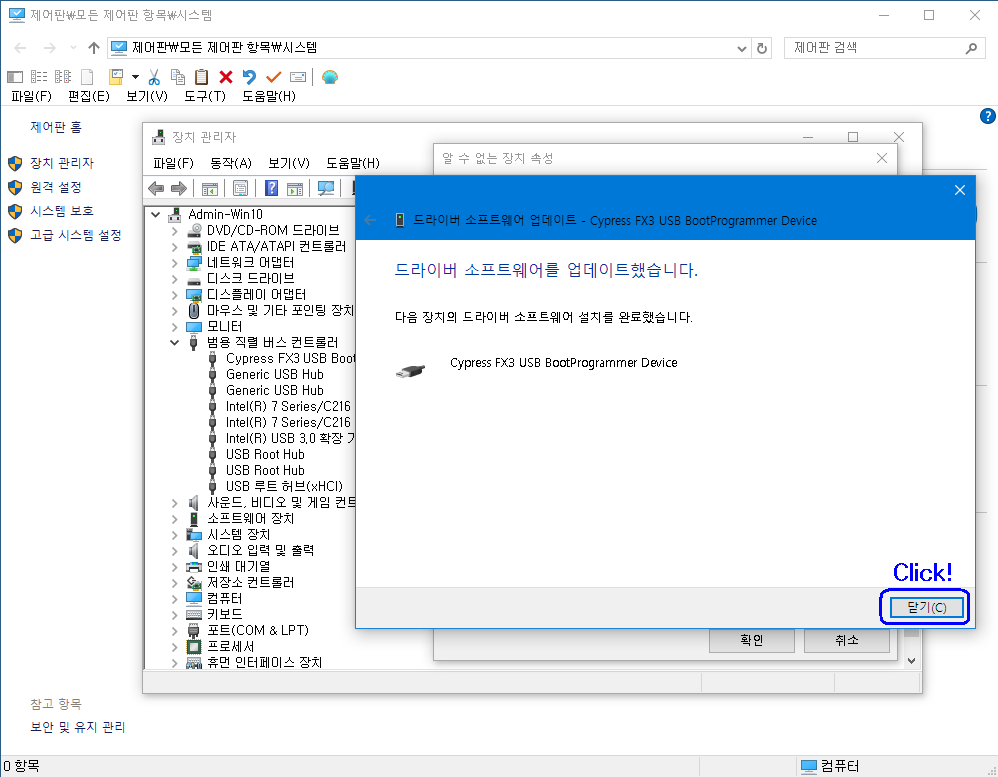The height and width of the screenshot is (777, 998).
Task: Open 도움말(H) menu in Device Manager
Action: pos(353,164)
